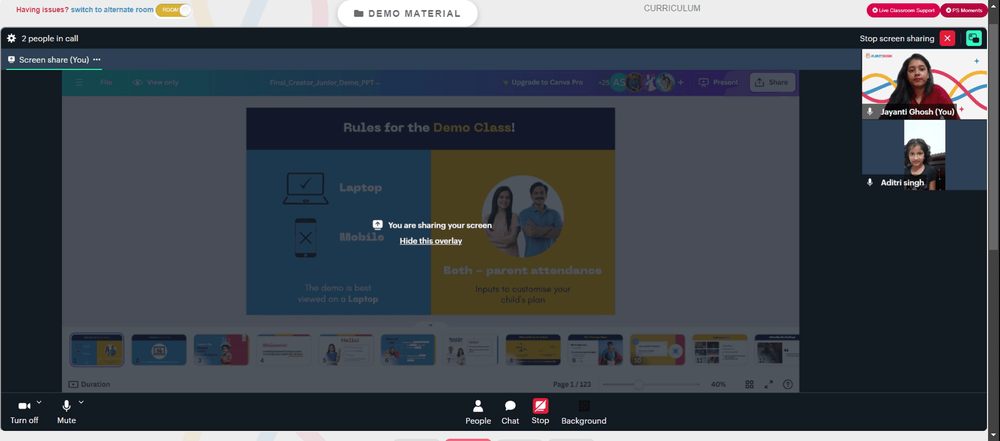The height and width of the screenshot is (441, 1000).
Task: Click switch to alternate room link
Action: coord(111,10)
